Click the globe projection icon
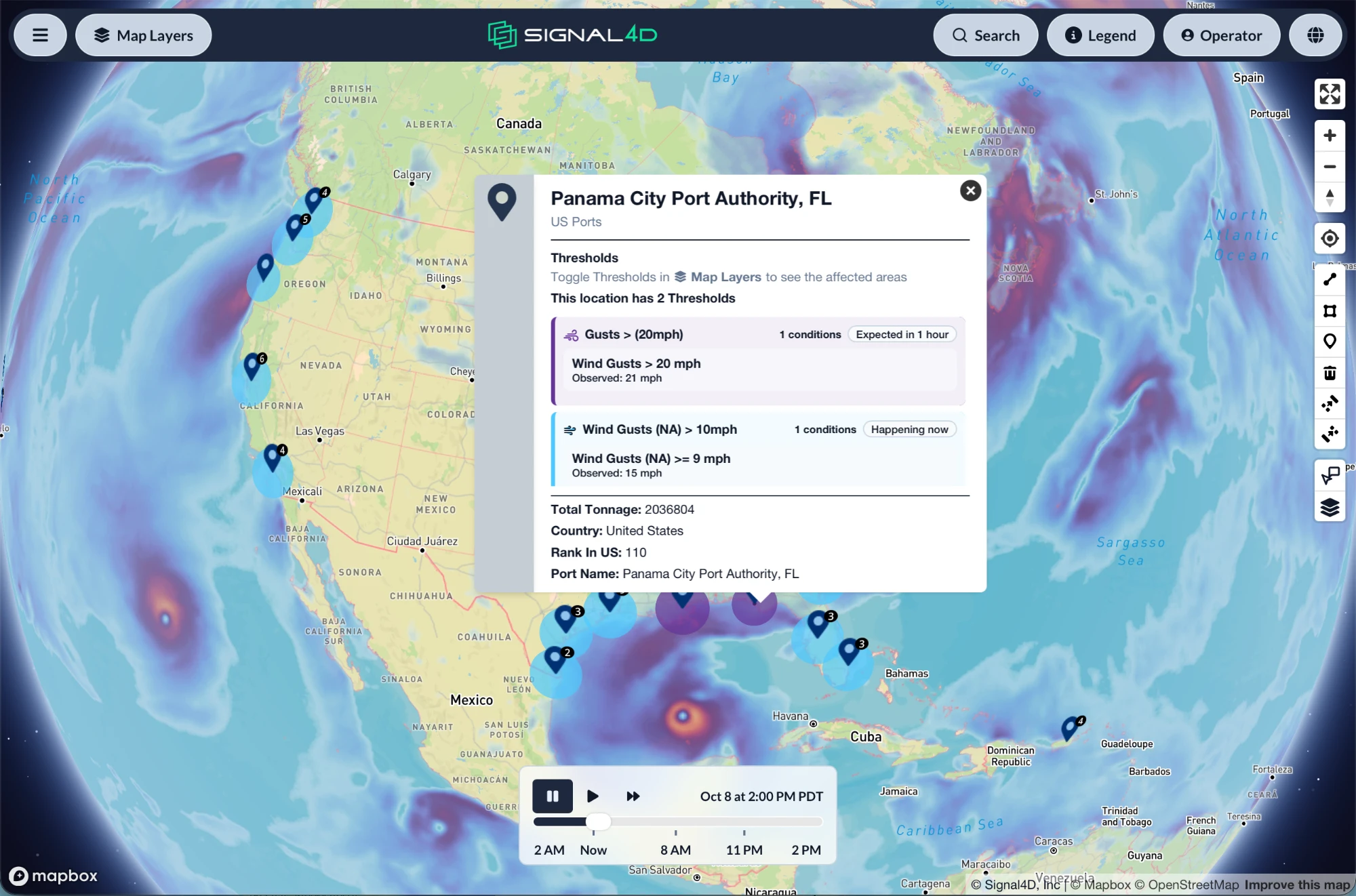Image resolution: width=1356 pixels, height=896 pixels. click(1315, 35)
